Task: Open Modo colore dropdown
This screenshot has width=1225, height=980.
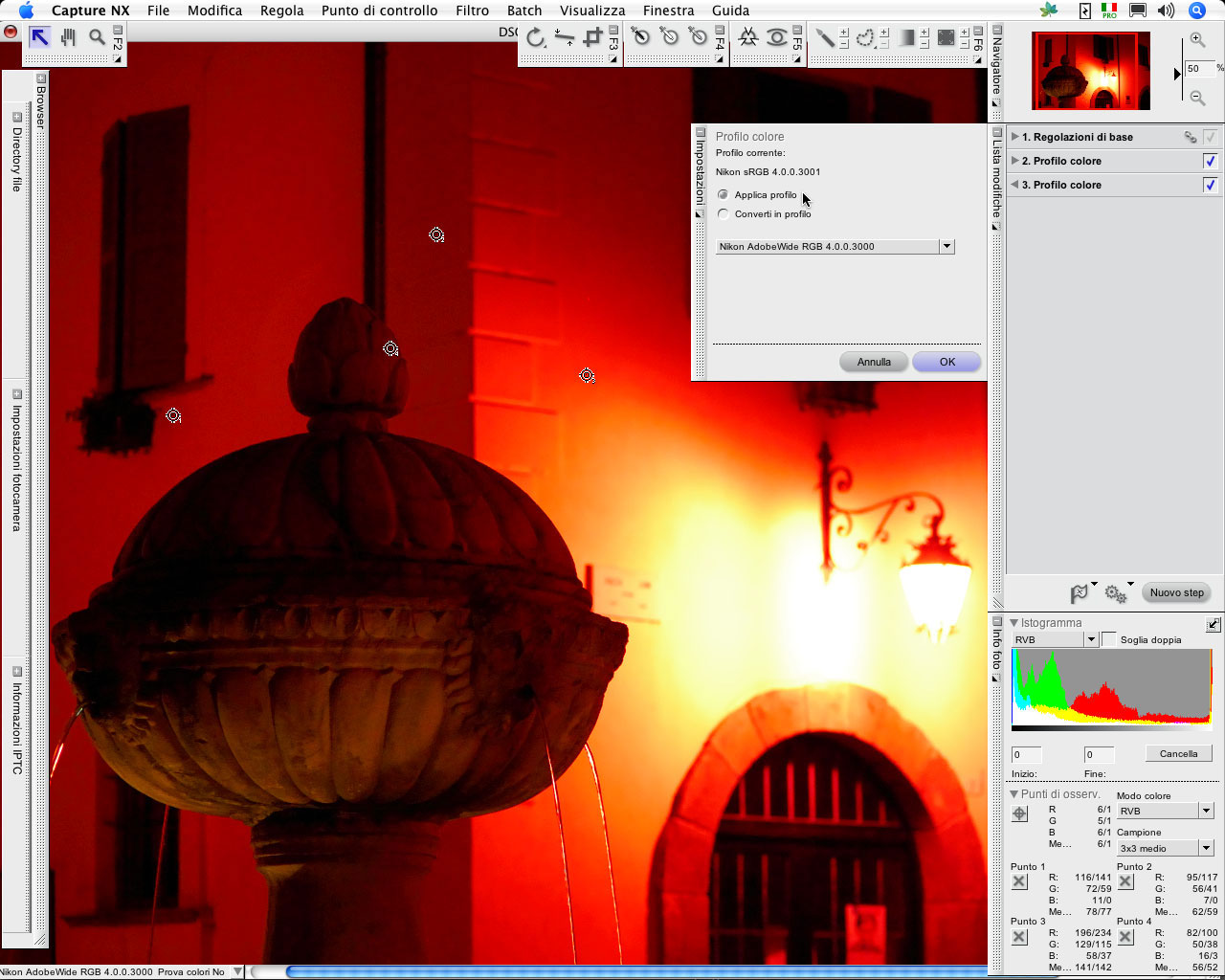Action: coord(1165,811)
